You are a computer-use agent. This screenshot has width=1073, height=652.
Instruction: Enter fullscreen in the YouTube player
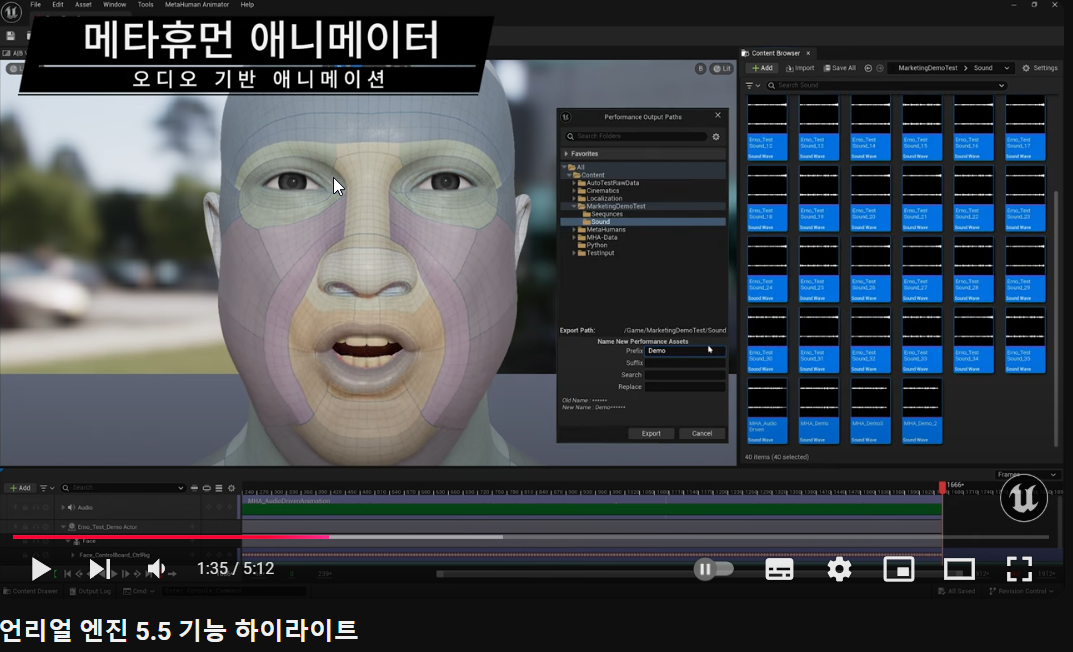coord(1019,569)
